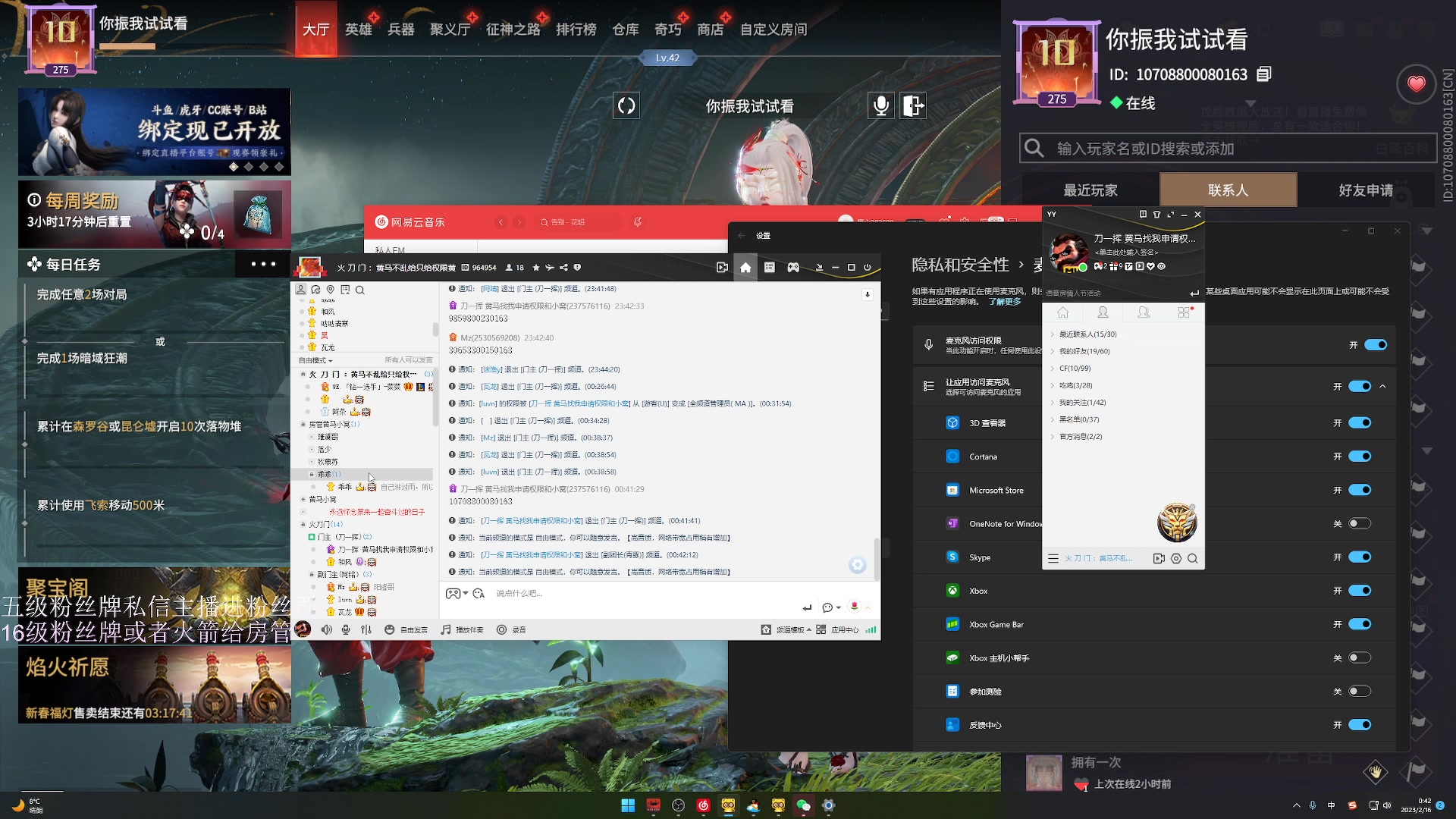Toggle 麦克风访问权限 switch off

coord(1375,345)
